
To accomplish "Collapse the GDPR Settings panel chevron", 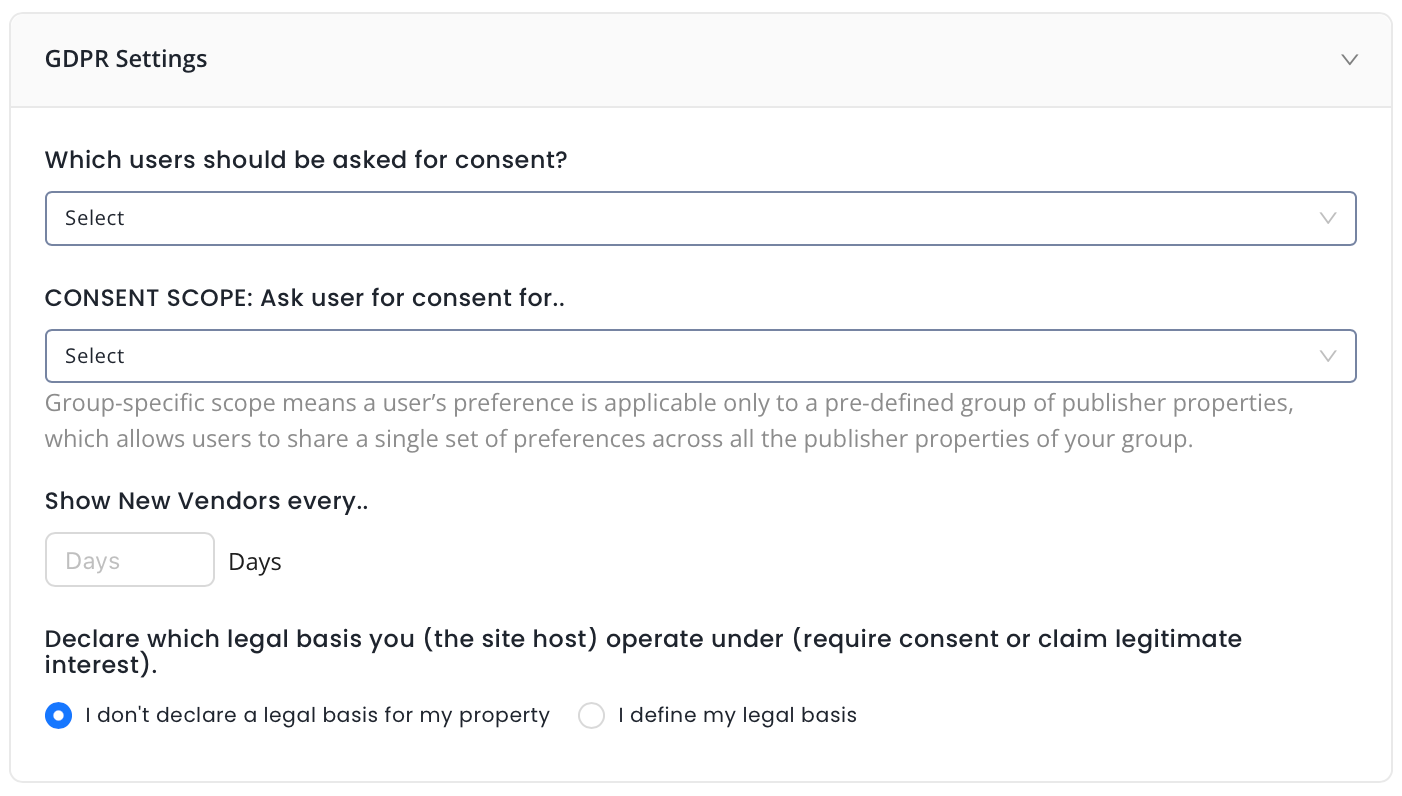I will click(1349, 59).
